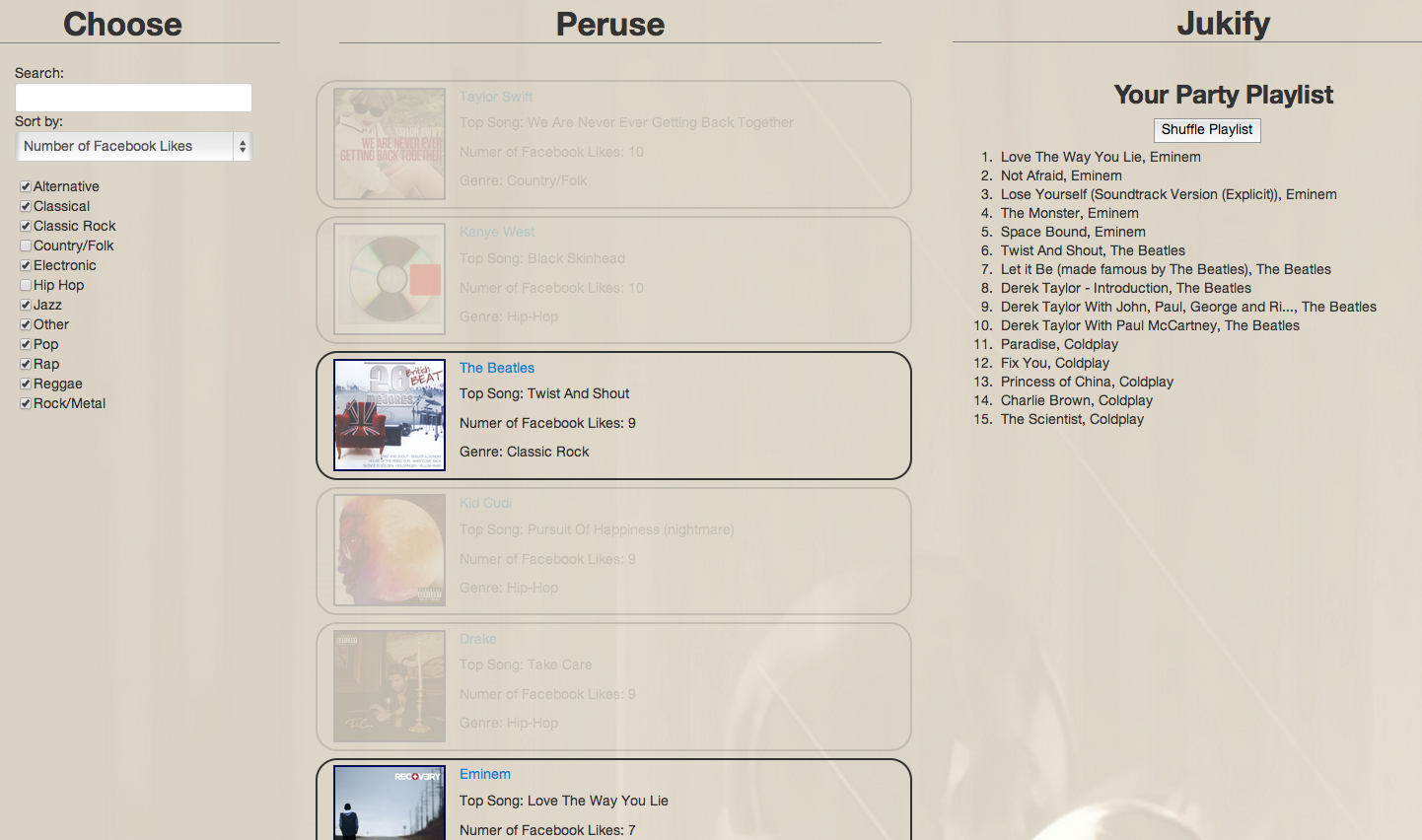
Task: Click Kid Cudi album artwork
Action: pos(390,550)
